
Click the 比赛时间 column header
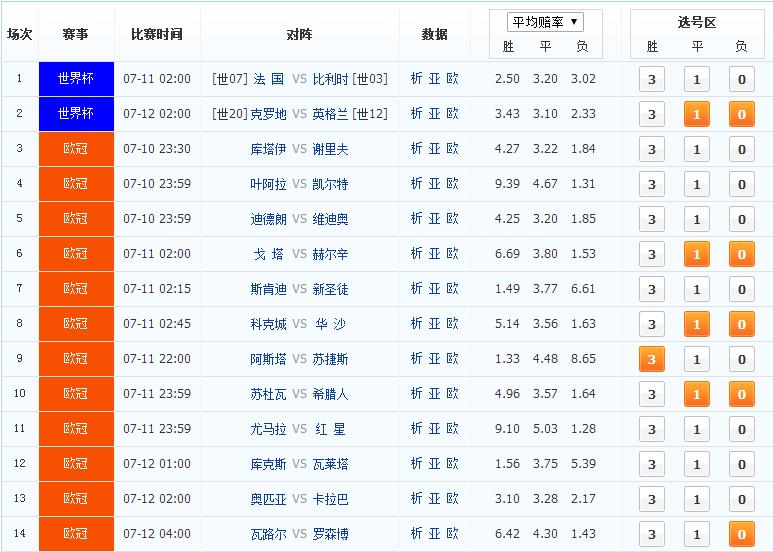(x=157, y=34)
